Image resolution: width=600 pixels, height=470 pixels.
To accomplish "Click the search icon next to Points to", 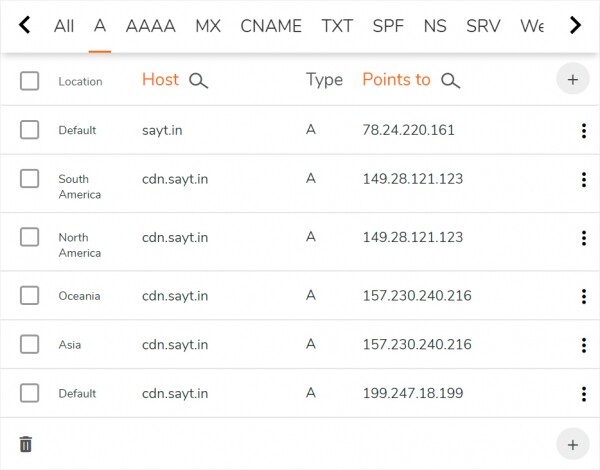I will (x=450, y=81).
